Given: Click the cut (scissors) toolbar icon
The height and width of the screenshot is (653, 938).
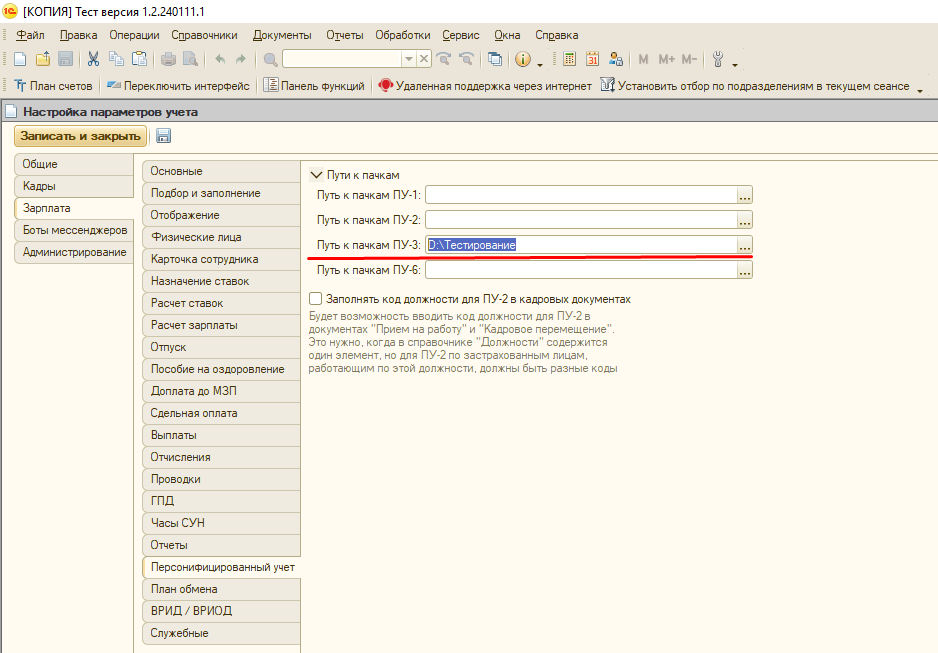Looking at the screenshot, I should pyautogui.click(x=93, y=59).
